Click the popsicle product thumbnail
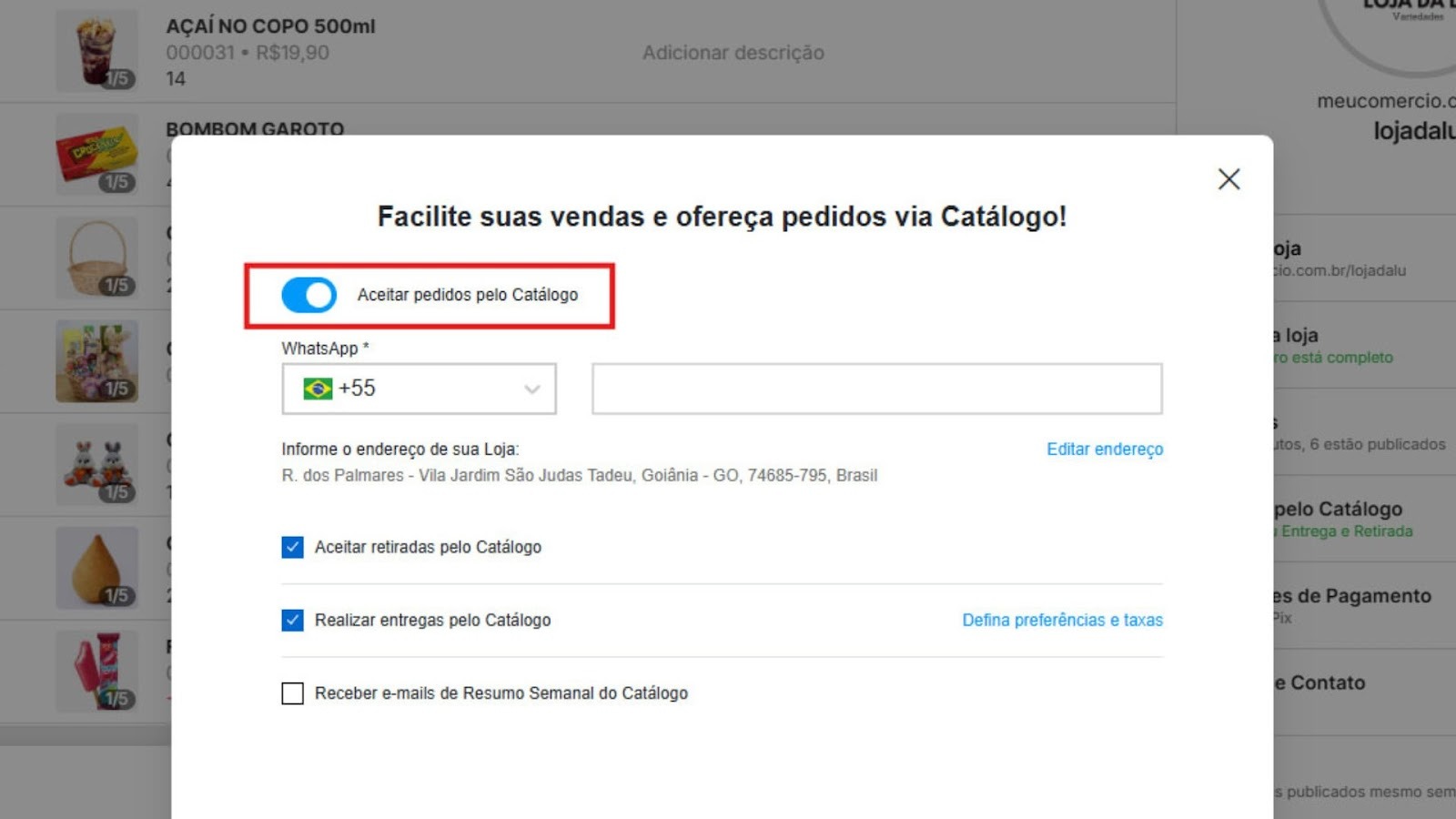The image size is (1456, 819). [96, 671]
